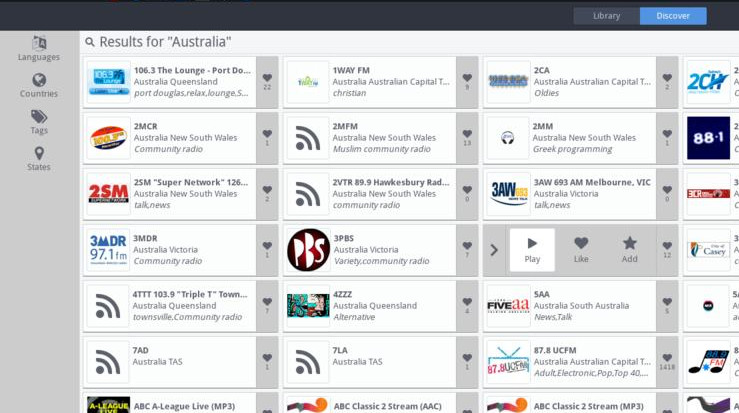Open the 88.9 FM music note logo

coord(708,362)
